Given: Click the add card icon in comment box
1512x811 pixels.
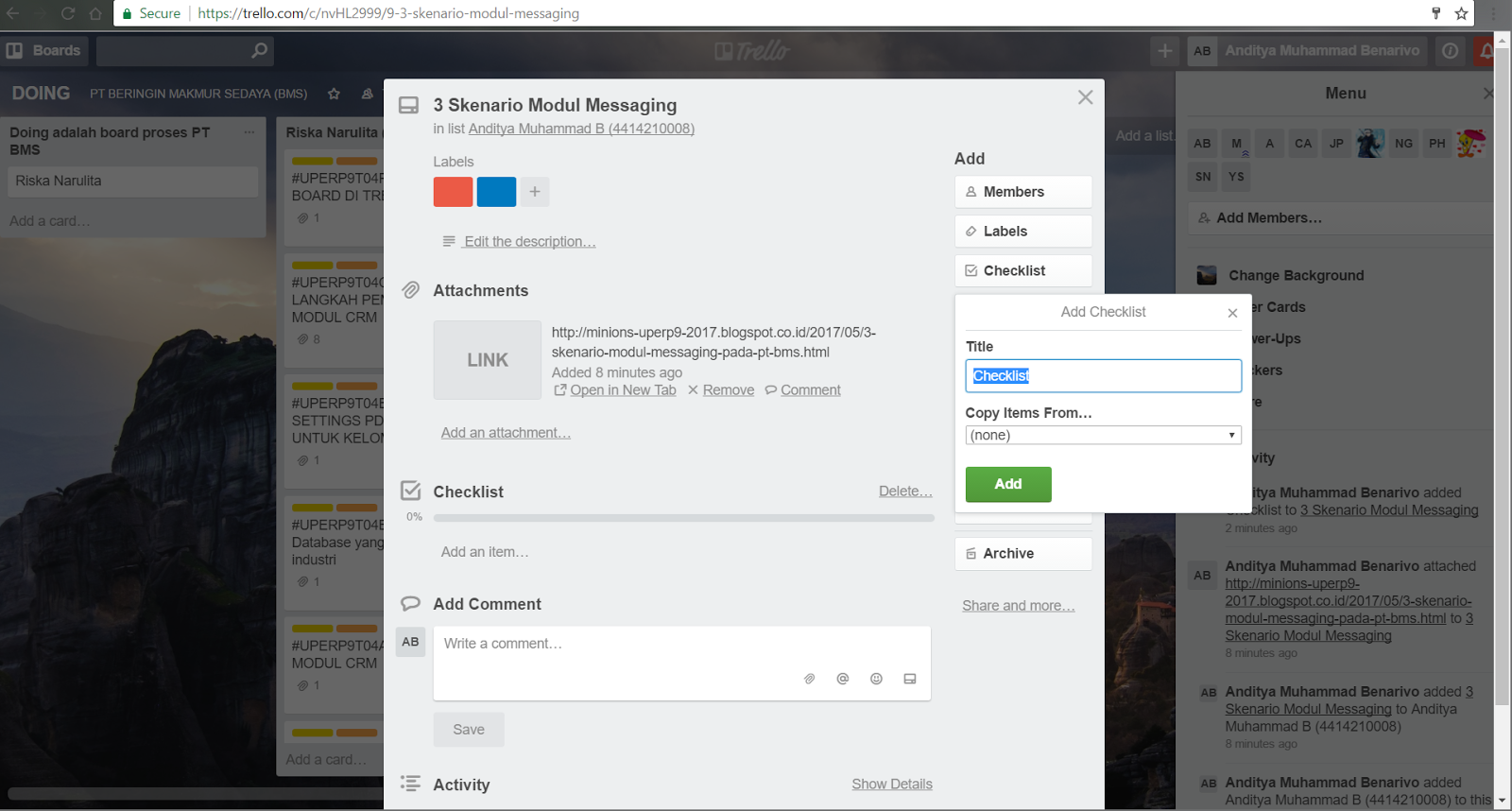Looking at the screenshot, I should 910,679.
